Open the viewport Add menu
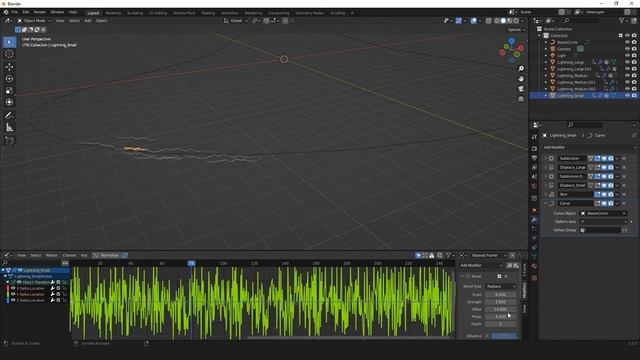Screen dimensions: 640x360 (x=88, y=20)
